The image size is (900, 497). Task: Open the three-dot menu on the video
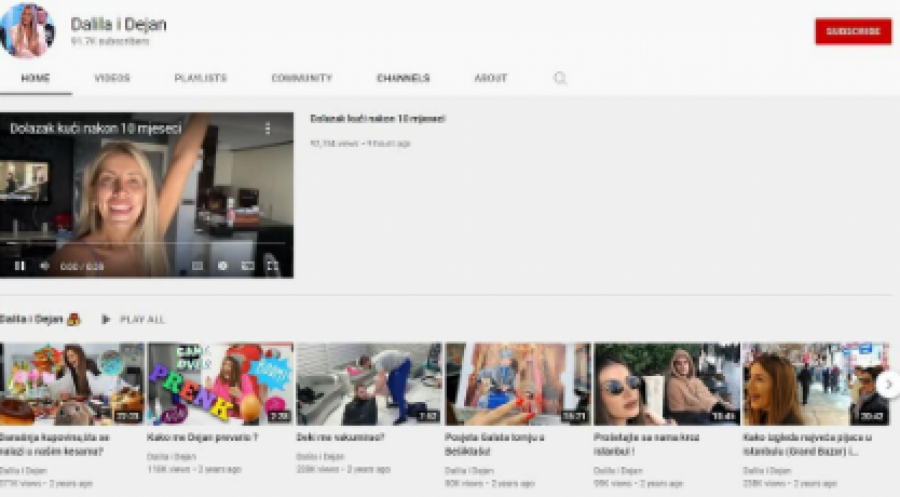pyautogui.click(x=267, y=129)
